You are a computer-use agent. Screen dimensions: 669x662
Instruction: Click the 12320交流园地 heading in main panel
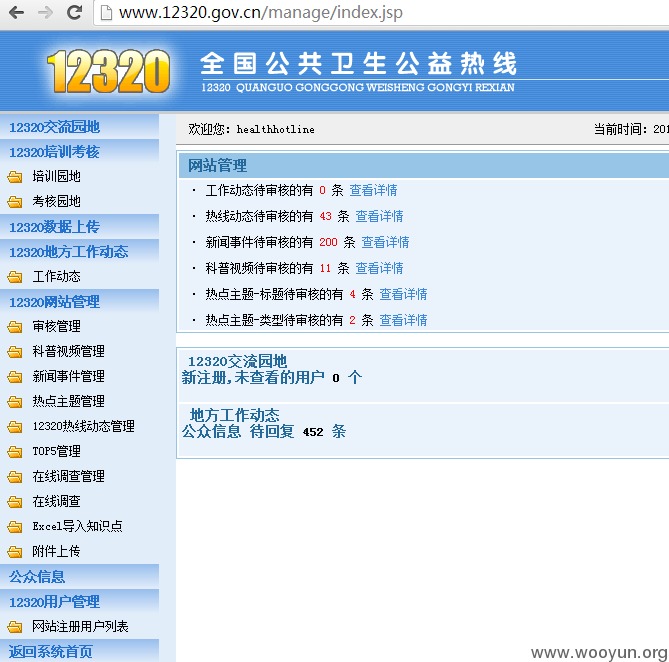coord(237,361)
